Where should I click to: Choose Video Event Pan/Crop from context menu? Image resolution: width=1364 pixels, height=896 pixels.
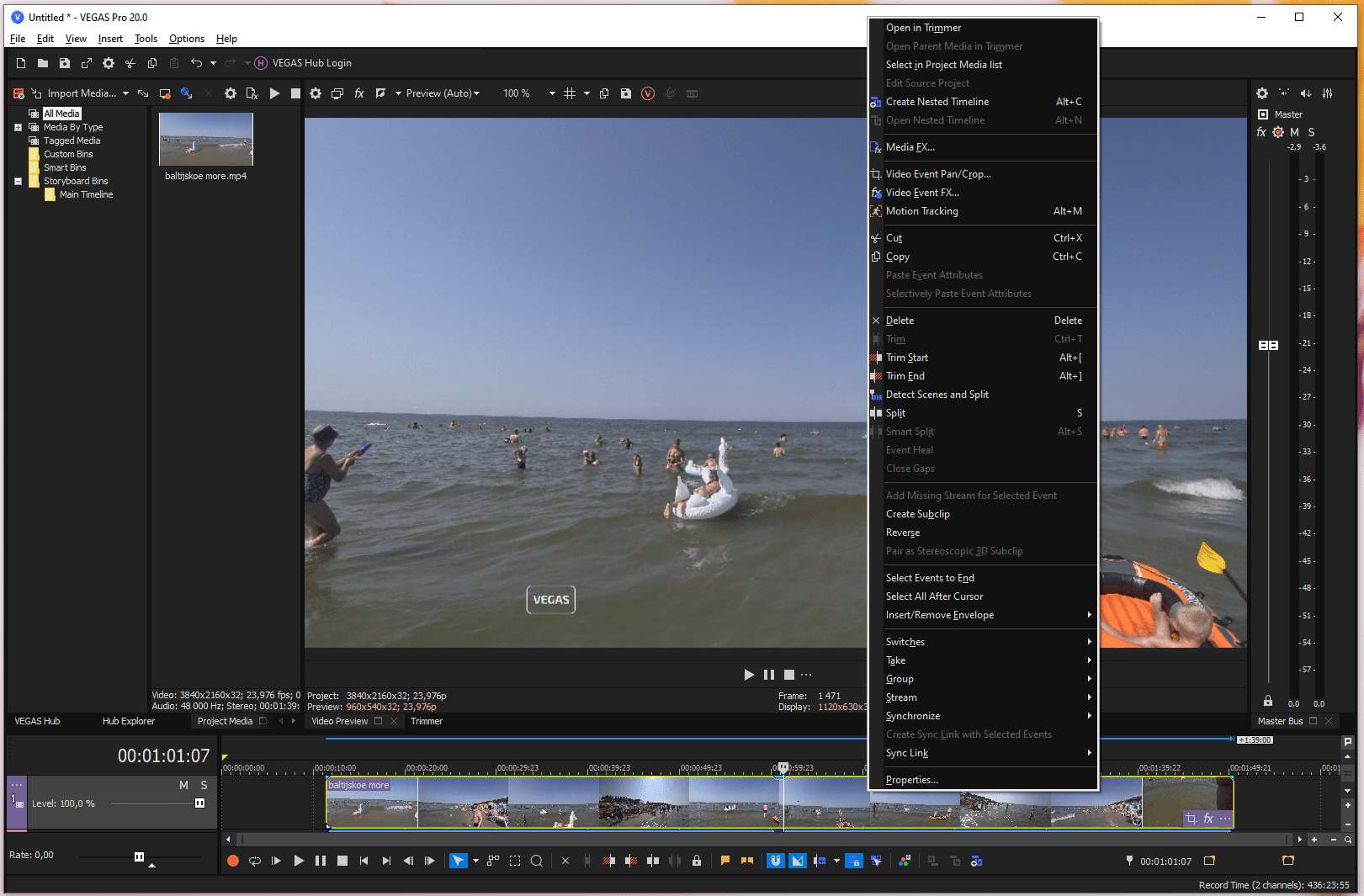pos(938,174)
